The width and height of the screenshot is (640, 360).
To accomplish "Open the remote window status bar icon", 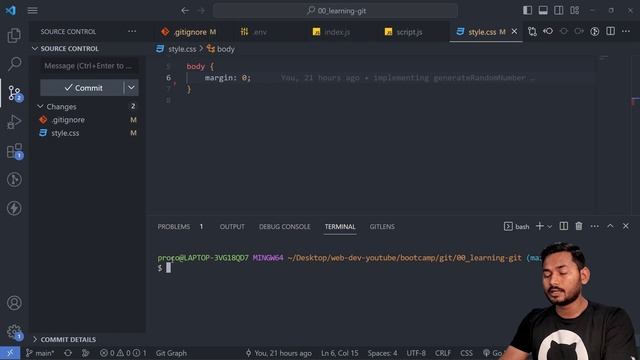I will click(10, 353).
